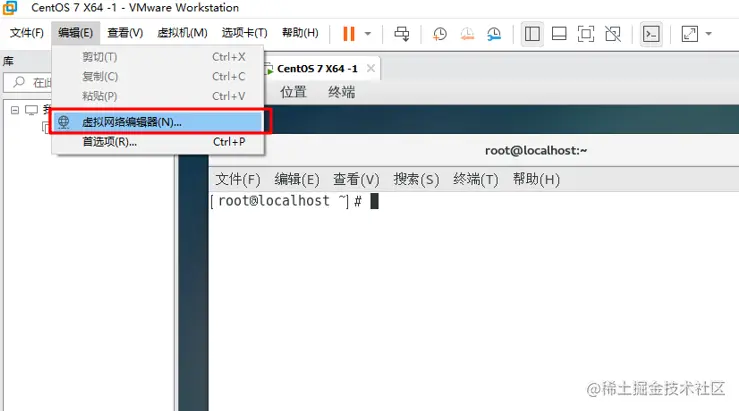739x411 pixels.
Task: Toggle the library sidebar panel icon
Action: [532, 34]
